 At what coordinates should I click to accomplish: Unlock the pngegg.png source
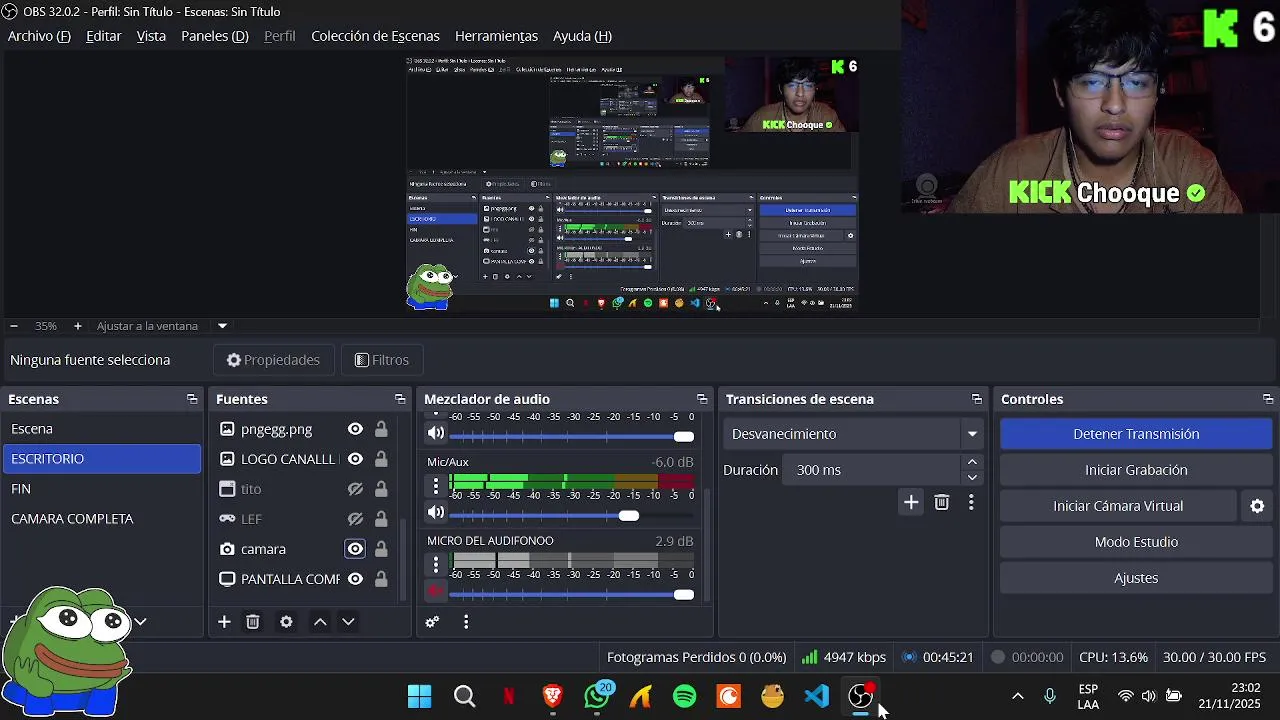(381, 429)
